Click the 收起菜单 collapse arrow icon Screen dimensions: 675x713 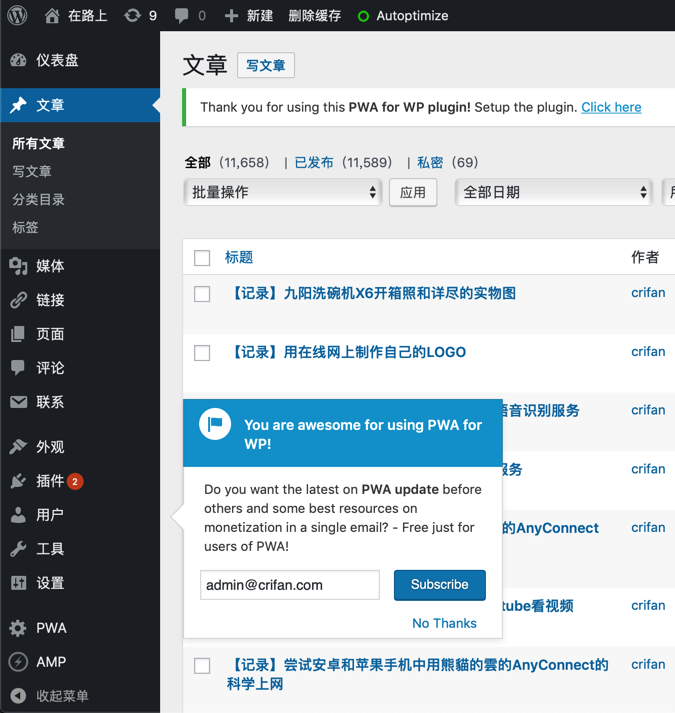(18, 696)
